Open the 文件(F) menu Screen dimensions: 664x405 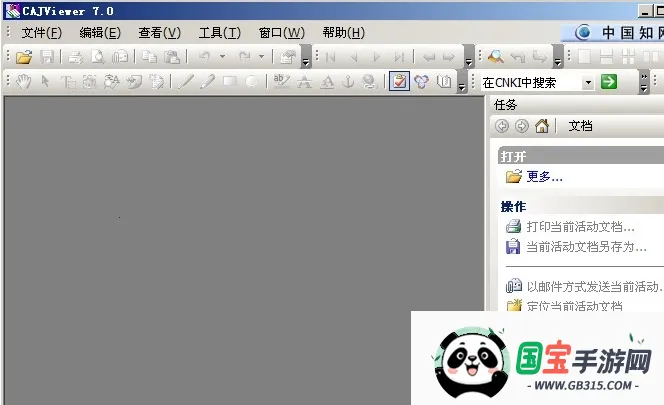(x=42, y=33)
